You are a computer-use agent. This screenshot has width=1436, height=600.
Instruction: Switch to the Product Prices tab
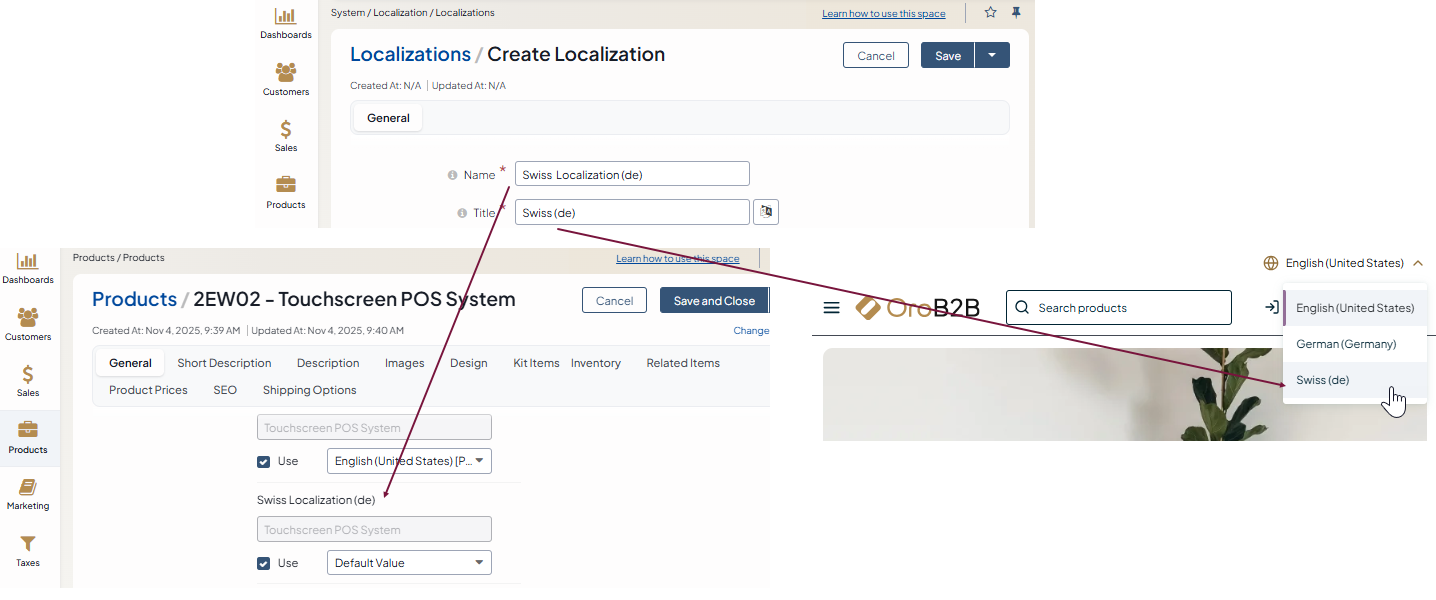tap(148, 390)
